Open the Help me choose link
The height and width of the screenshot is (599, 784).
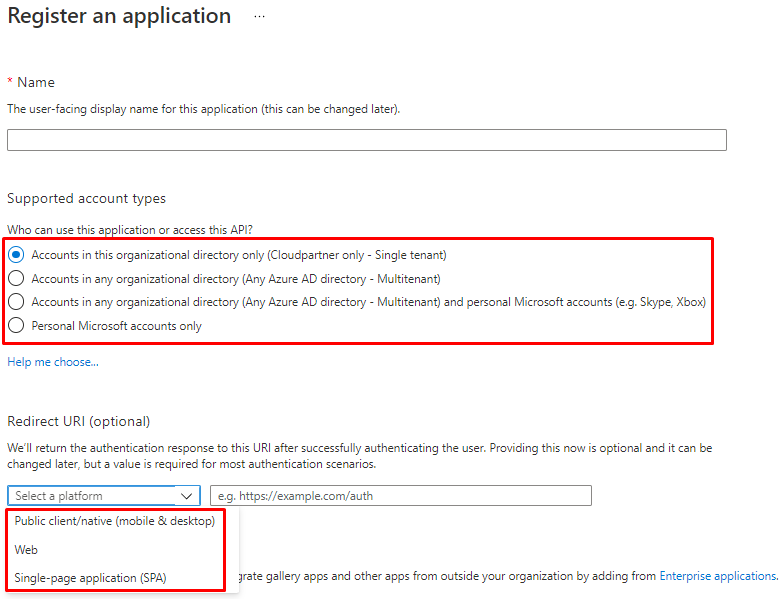53,362
